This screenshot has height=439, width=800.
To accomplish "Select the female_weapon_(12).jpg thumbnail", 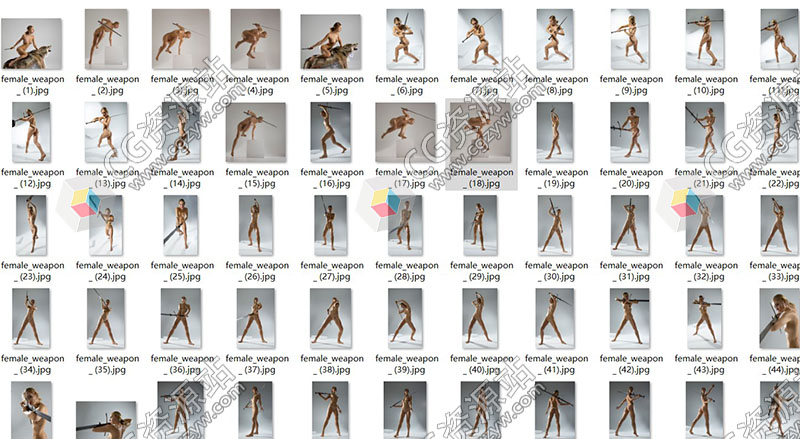I will click(32, 132).
